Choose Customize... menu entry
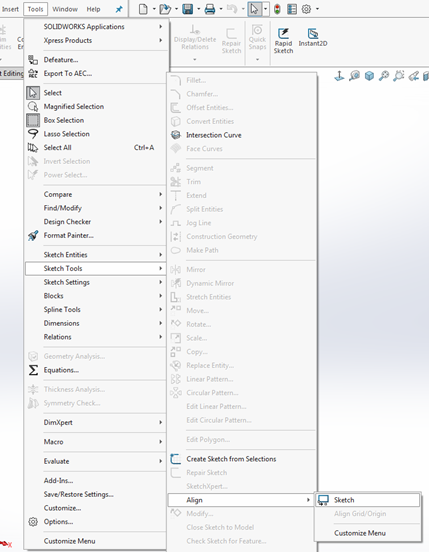The image size is (429, 552). pyautogui.click(x=95, y=508)
